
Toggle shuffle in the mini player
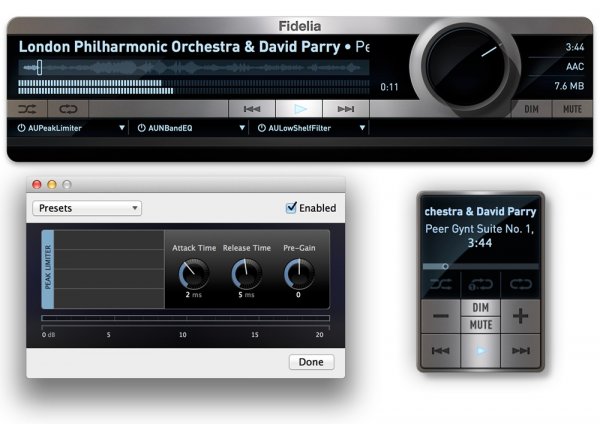coord(440,284)
